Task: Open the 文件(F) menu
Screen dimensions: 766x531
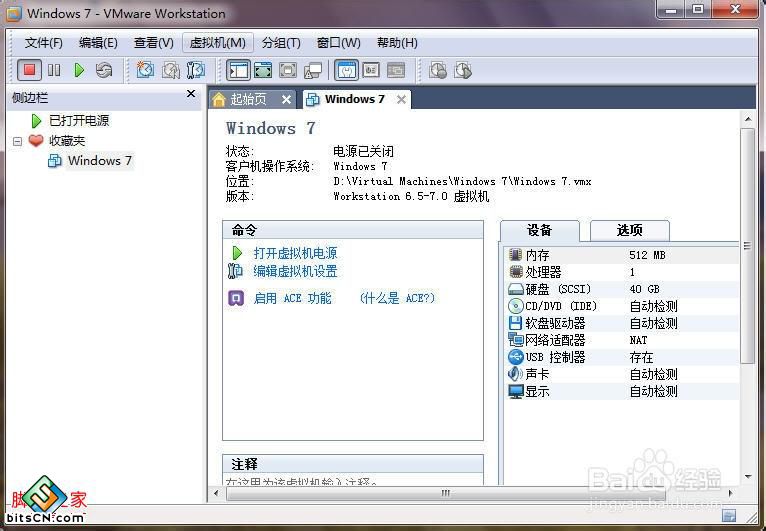Action: click(43, 43)
